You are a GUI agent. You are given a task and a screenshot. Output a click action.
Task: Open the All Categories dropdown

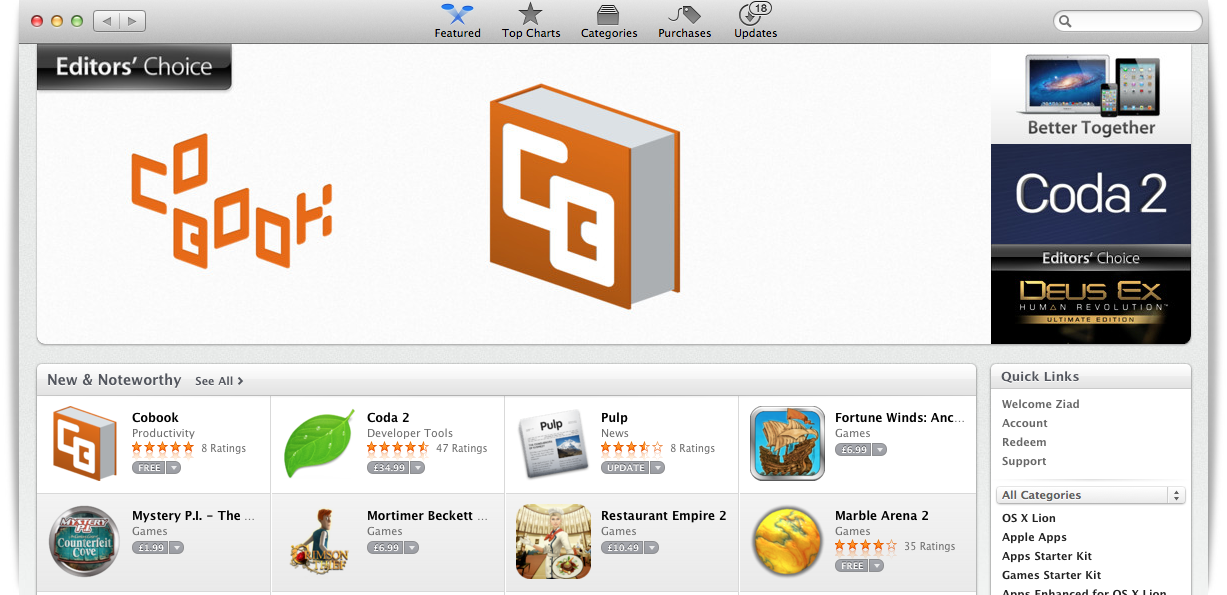pos(1091,495)
